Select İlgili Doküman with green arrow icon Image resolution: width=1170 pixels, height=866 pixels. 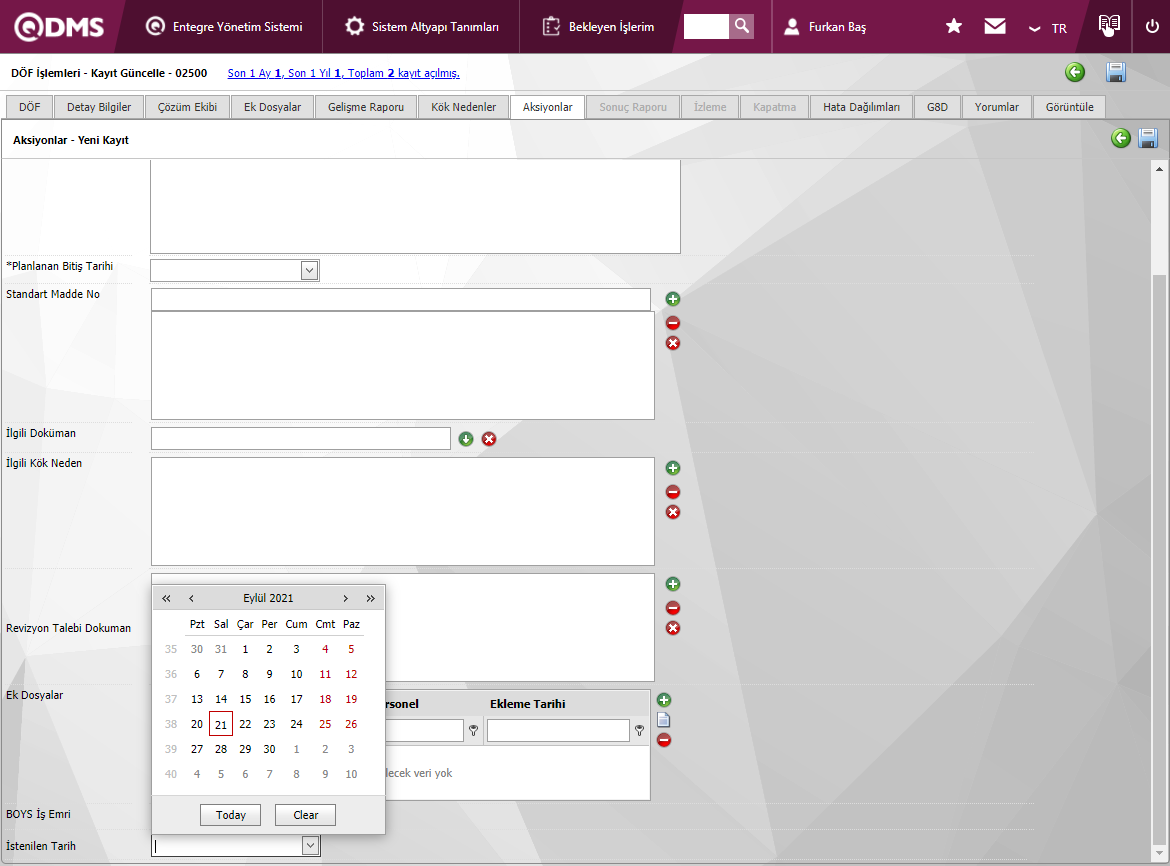point(466,439)
